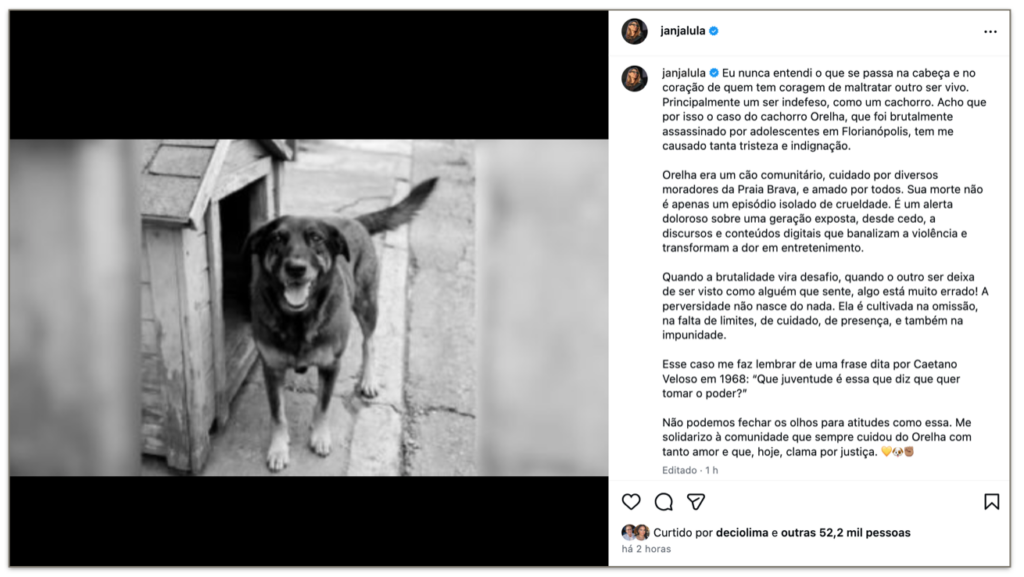This screenshot has width=1024, height=577.
Task: Click the liker avatars beside Curtido por
Action: [635, 533]
